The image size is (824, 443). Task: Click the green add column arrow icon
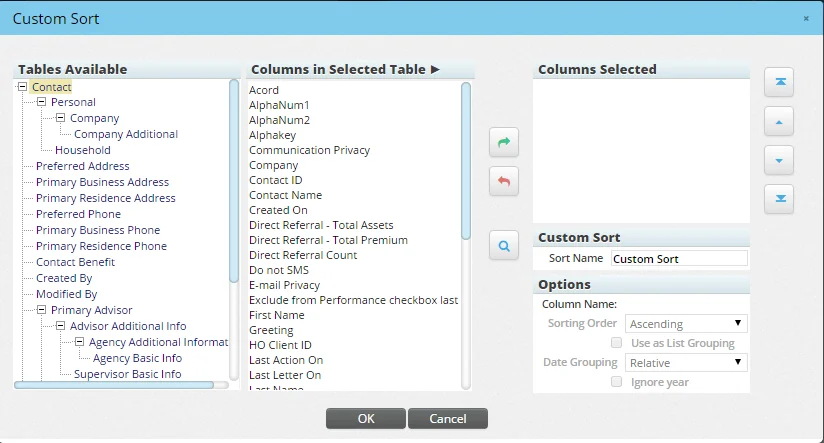coord(504,143)
